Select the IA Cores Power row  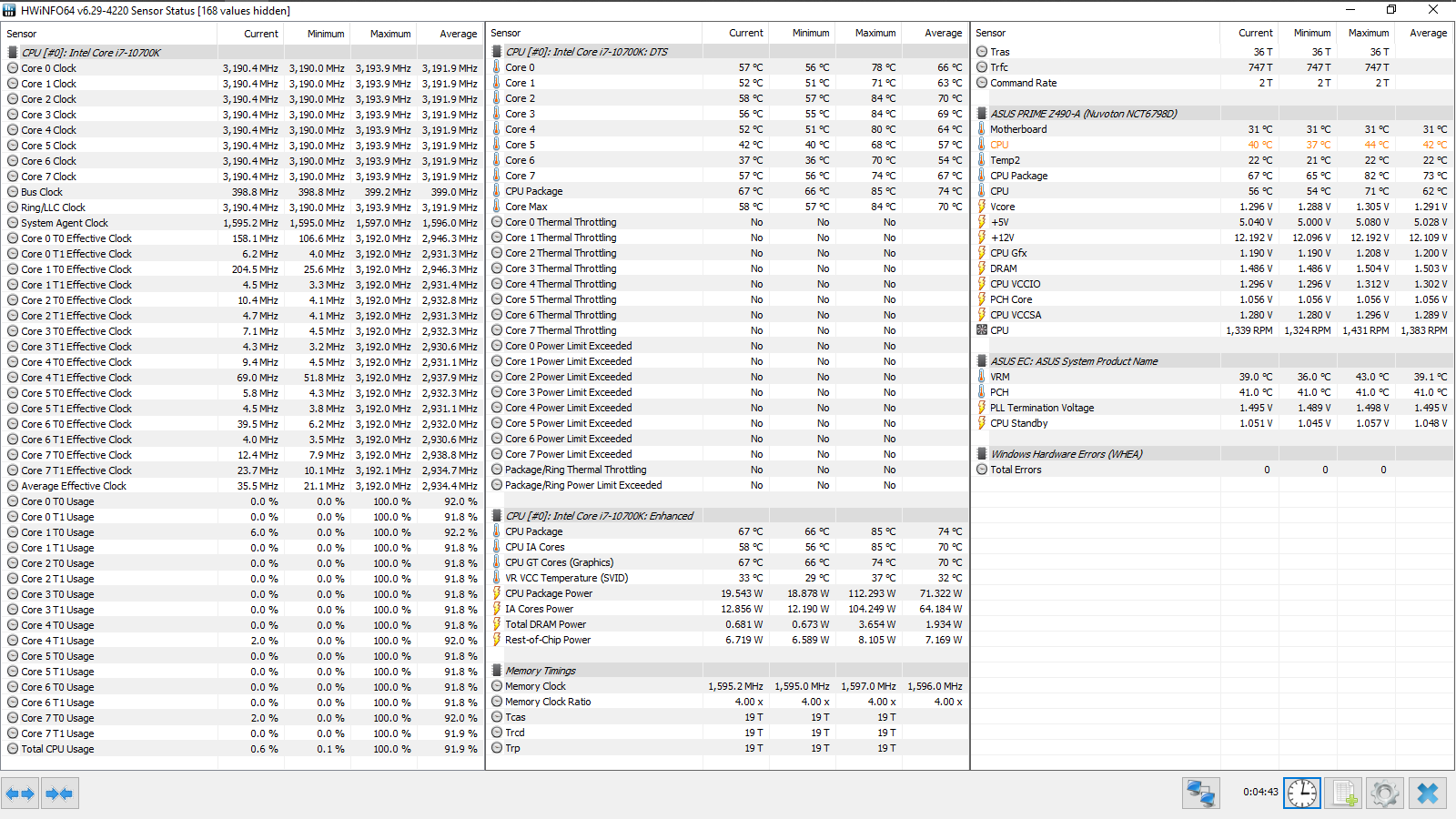[727, 609]
